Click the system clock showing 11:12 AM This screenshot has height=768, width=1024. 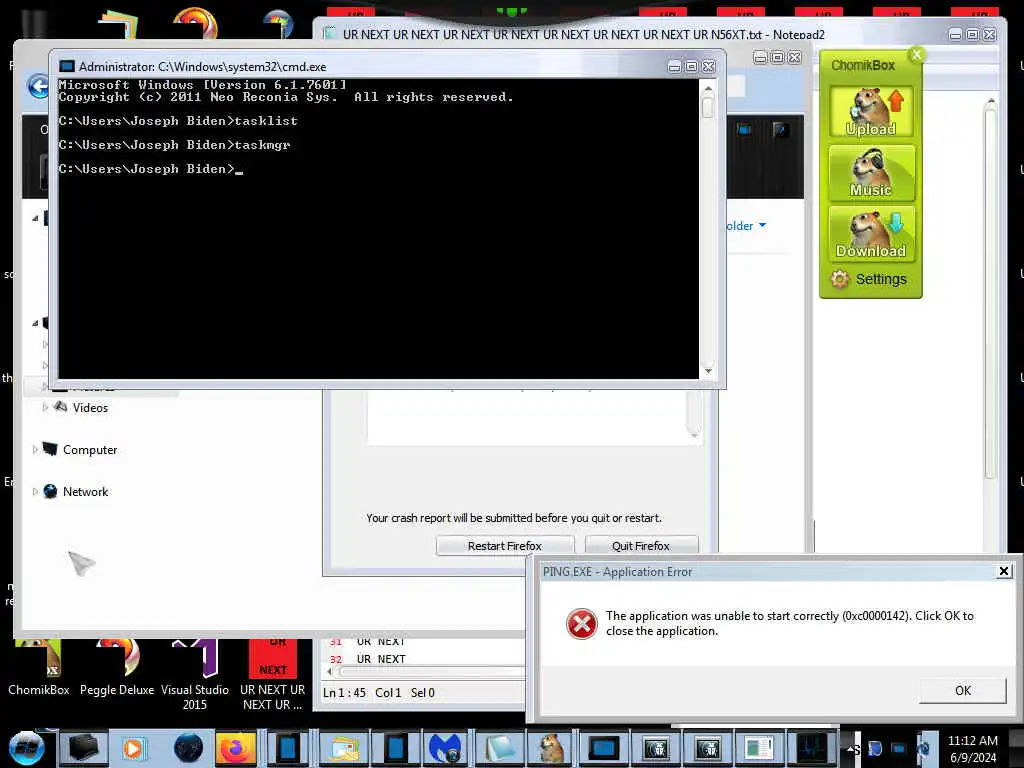pyautogui.click(x=972, y=749)
